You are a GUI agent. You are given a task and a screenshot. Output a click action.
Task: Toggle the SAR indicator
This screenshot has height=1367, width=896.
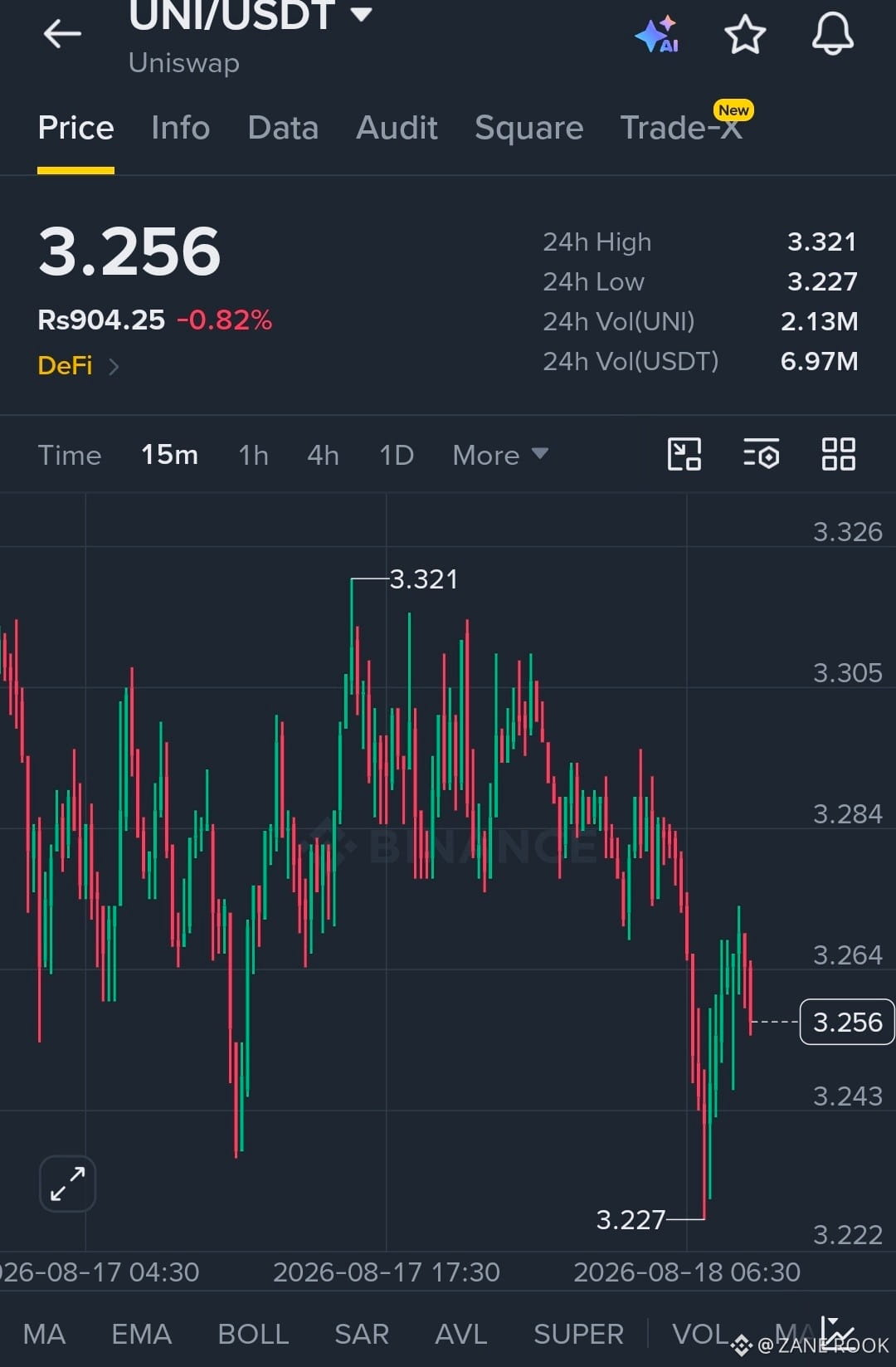362,1334
